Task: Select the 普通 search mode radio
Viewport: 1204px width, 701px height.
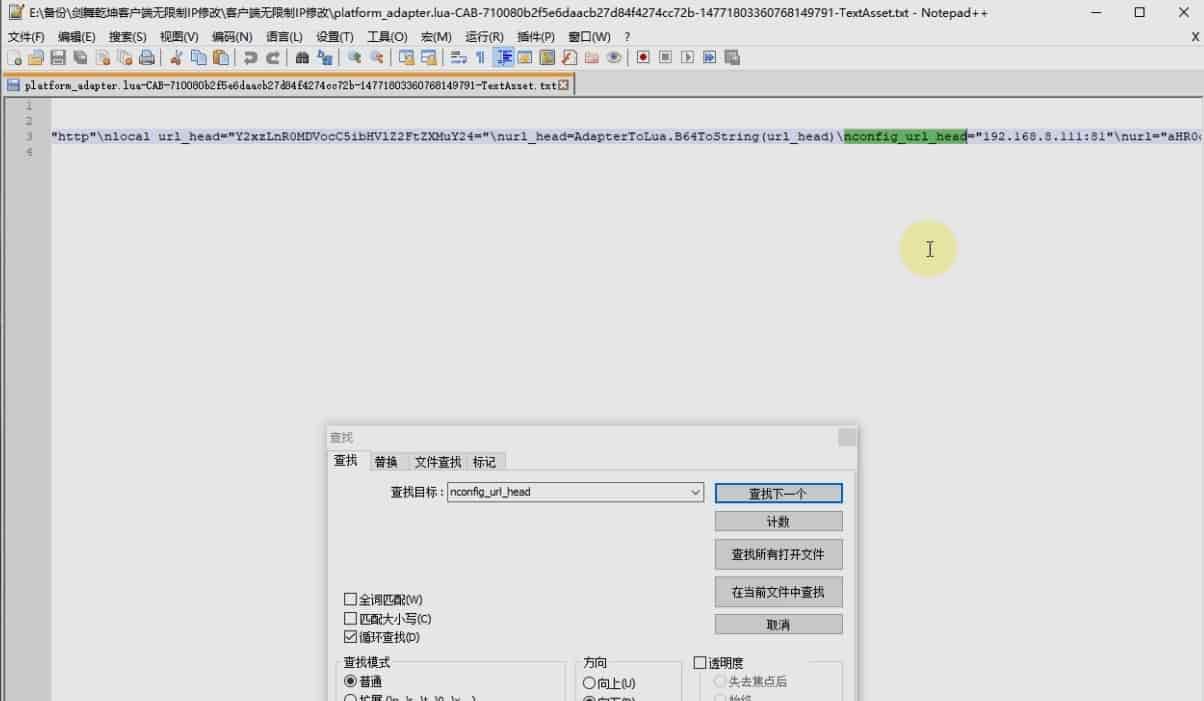Action: (x=350, y=681)
